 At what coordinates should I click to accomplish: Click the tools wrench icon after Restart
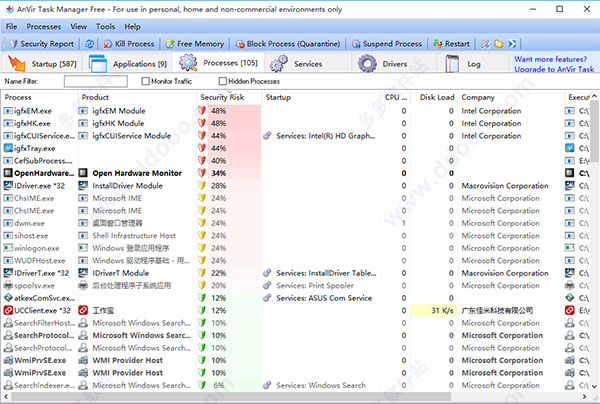[485, 44]
